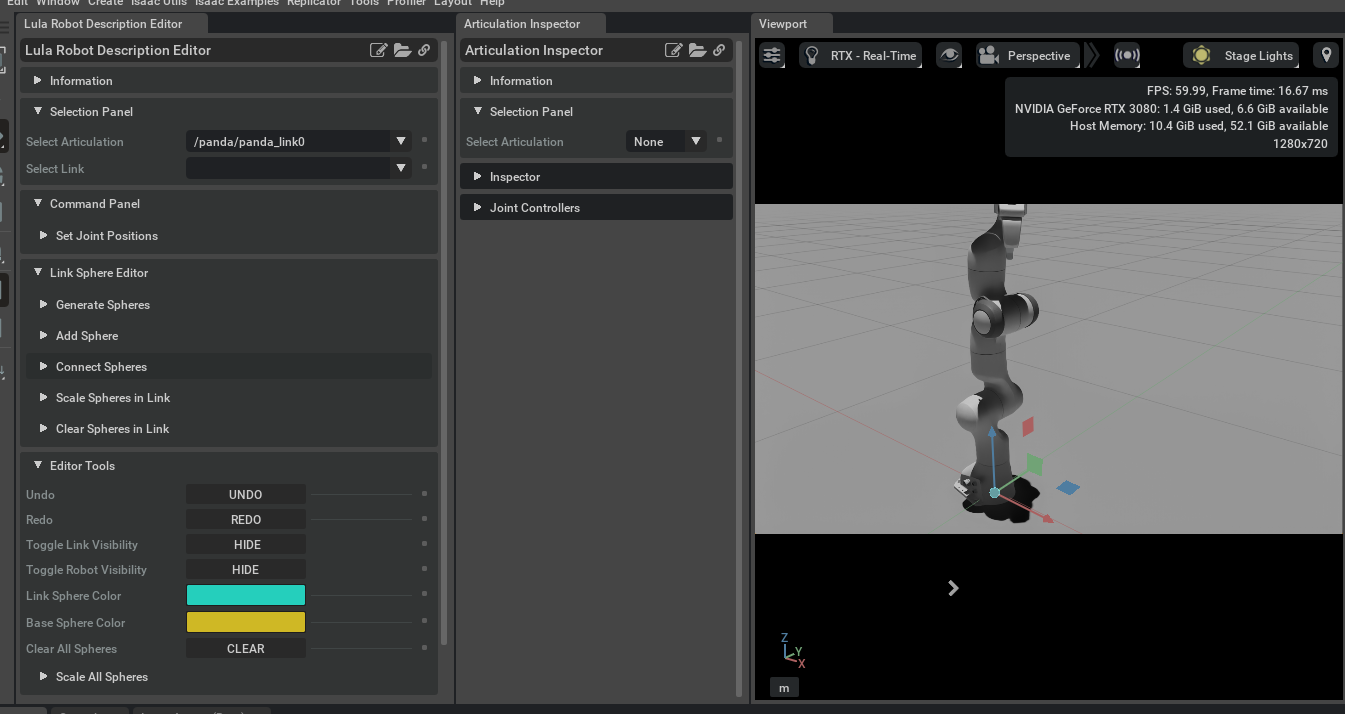Click reset marker beside Select Link
The height and width of the screenshot is (714, 1345).
coord(424,169)
